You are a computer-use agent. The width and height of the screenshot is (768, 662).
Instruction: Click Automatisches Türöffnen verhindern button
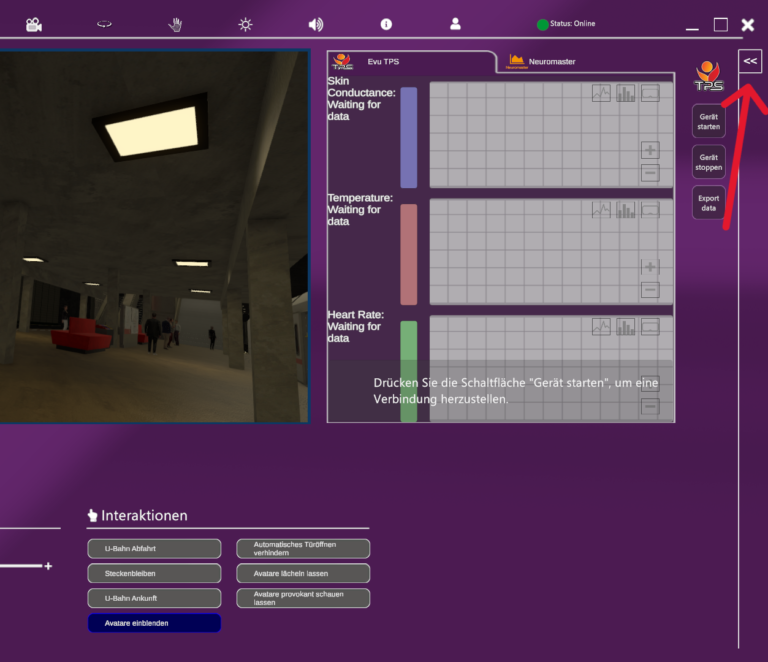click(x=303, y=548)
